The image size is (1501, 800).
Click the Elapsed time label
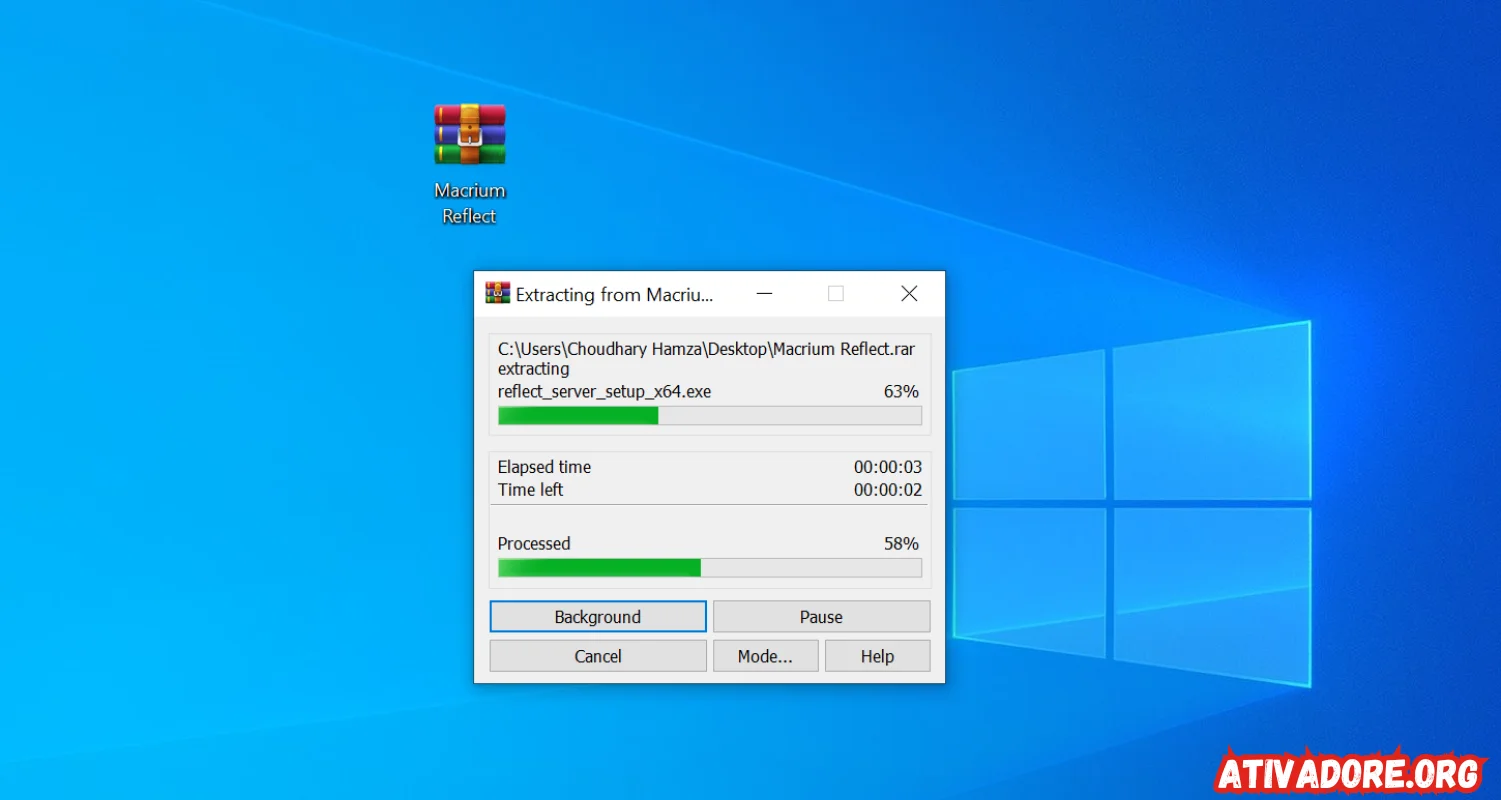[544, 467]
